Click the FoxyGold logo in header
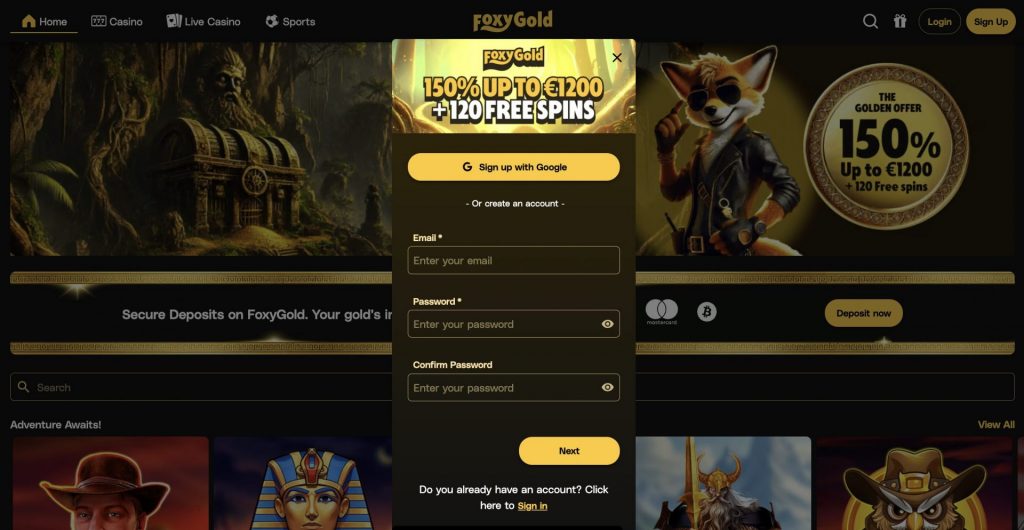Screen dimensions: 1024x530 (513, 21)
